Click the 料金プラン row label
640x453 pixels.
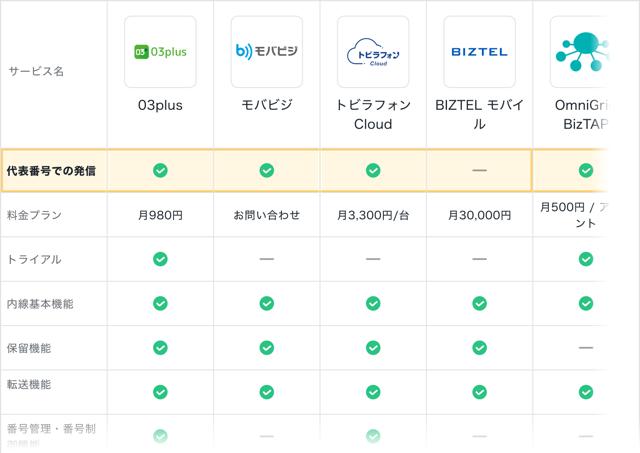click(x=34, y=215)
